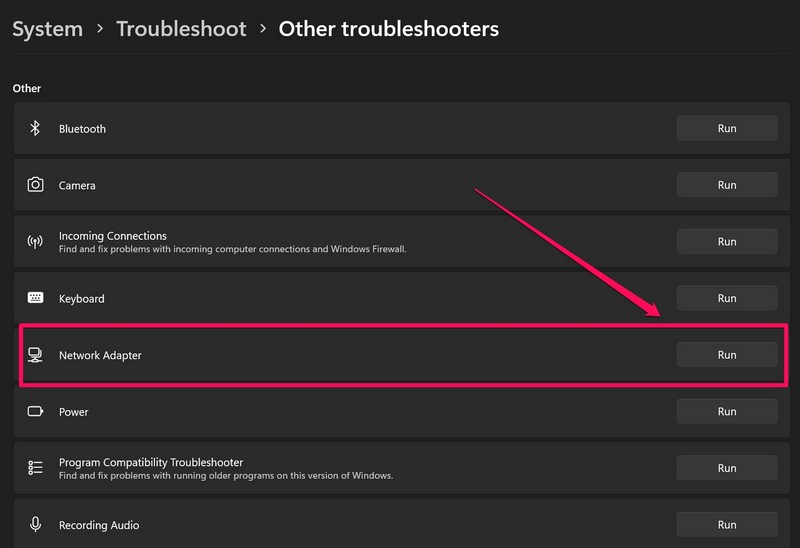Run the Camera troubleshooter

[726, 185]
